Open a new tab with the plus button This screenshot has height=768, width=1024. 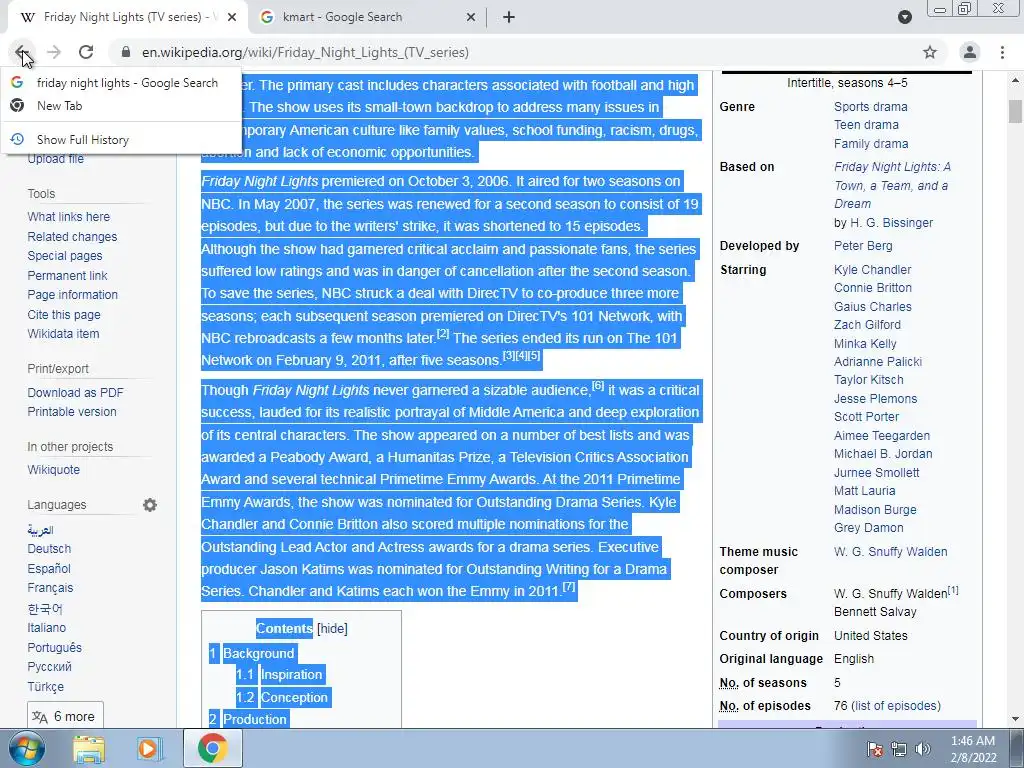click(509, 17)
